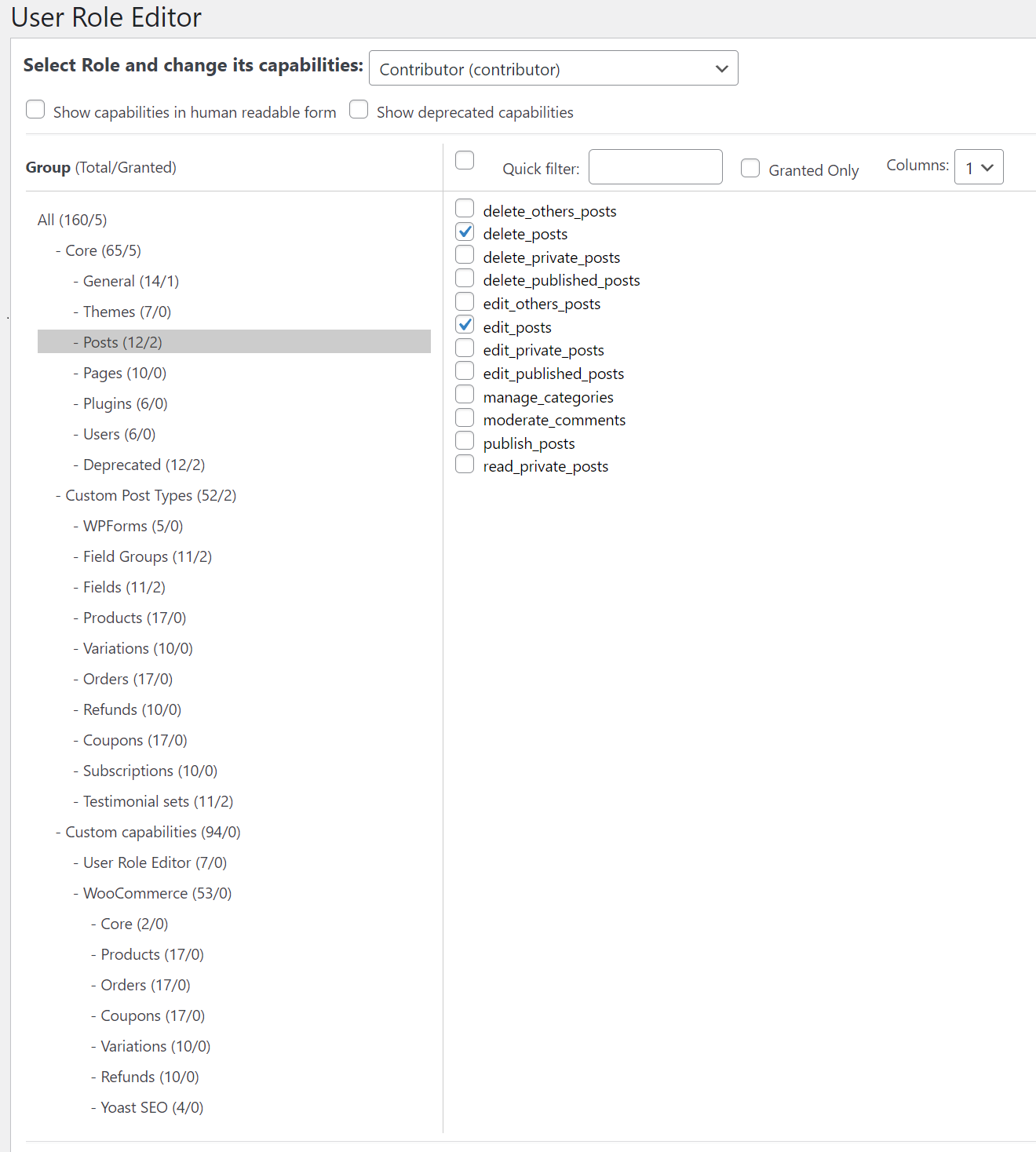The height and width of the screenshot is (1152, 1036).
Task: Uncheck the edit_posts capability
Action: pos(465,325)
